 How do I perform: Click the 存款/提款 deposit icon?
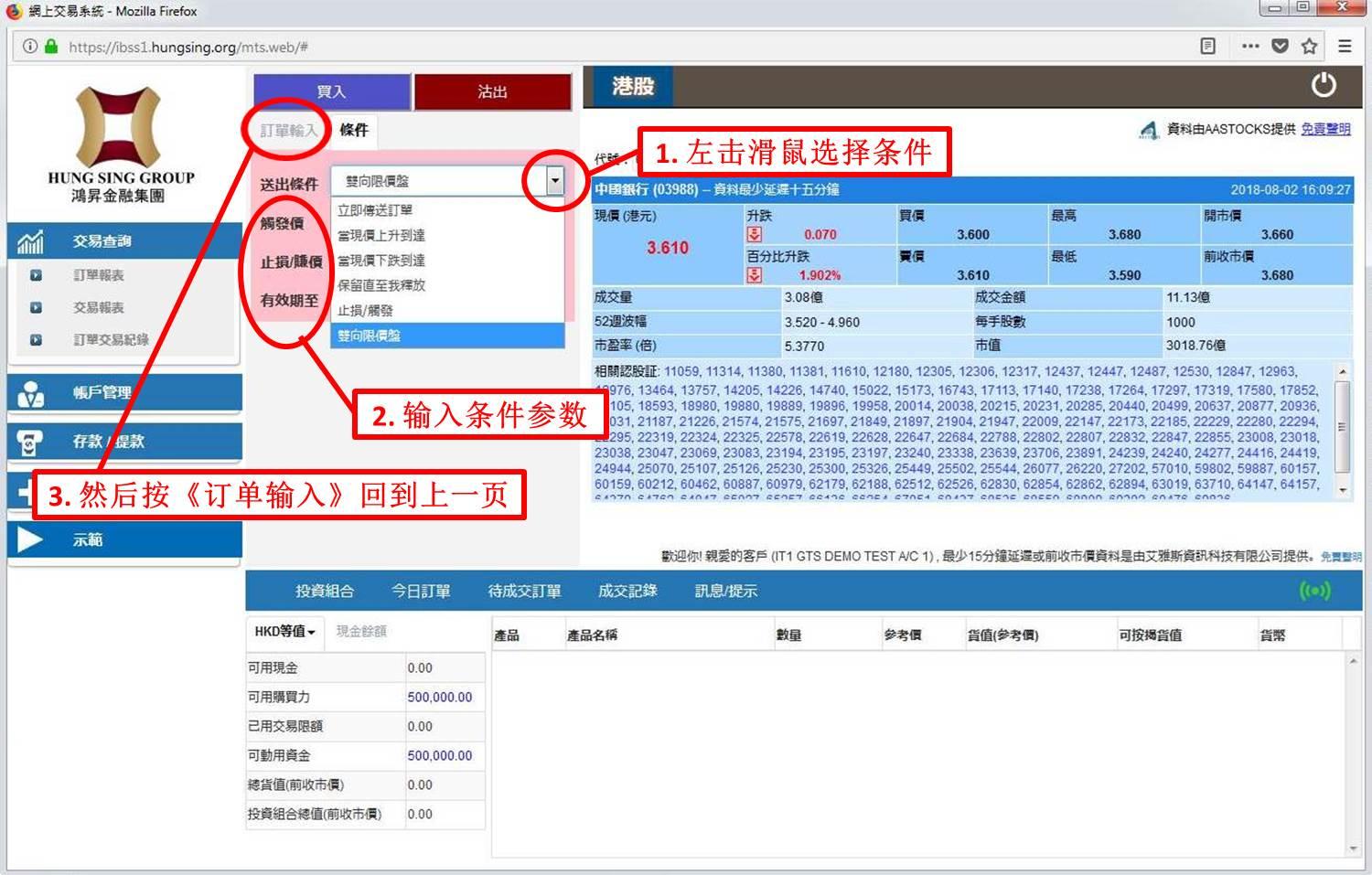(29, 442)
